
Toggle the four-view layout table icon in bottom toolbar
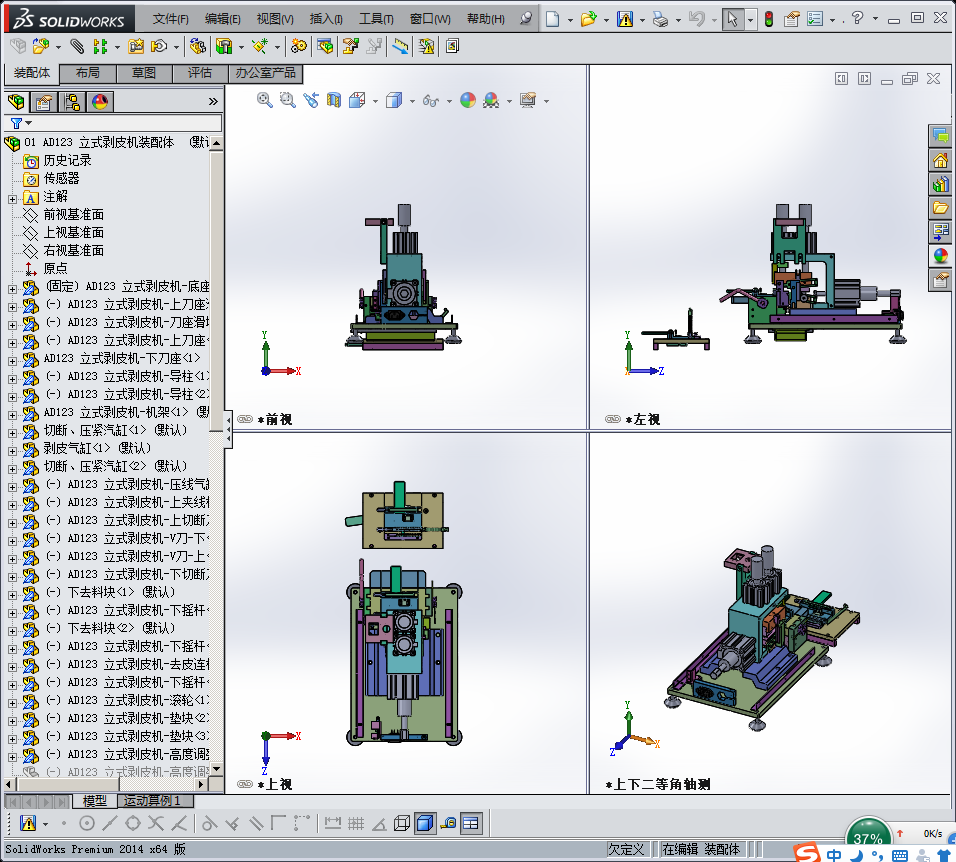(471, 824)
